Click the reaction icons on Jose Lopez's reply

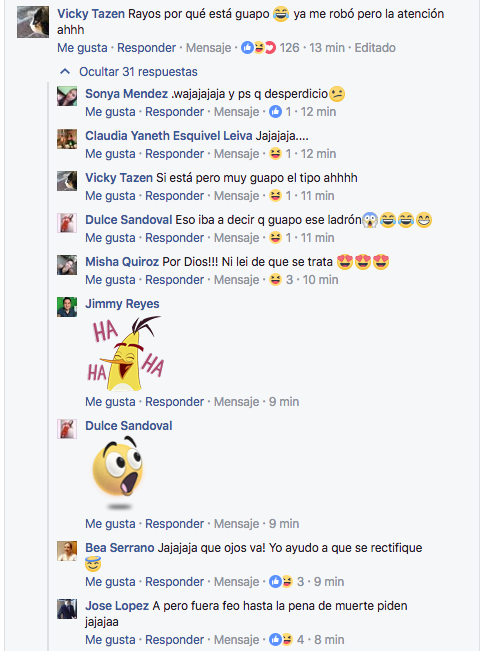pyautogui.click(x=281, y=640)
